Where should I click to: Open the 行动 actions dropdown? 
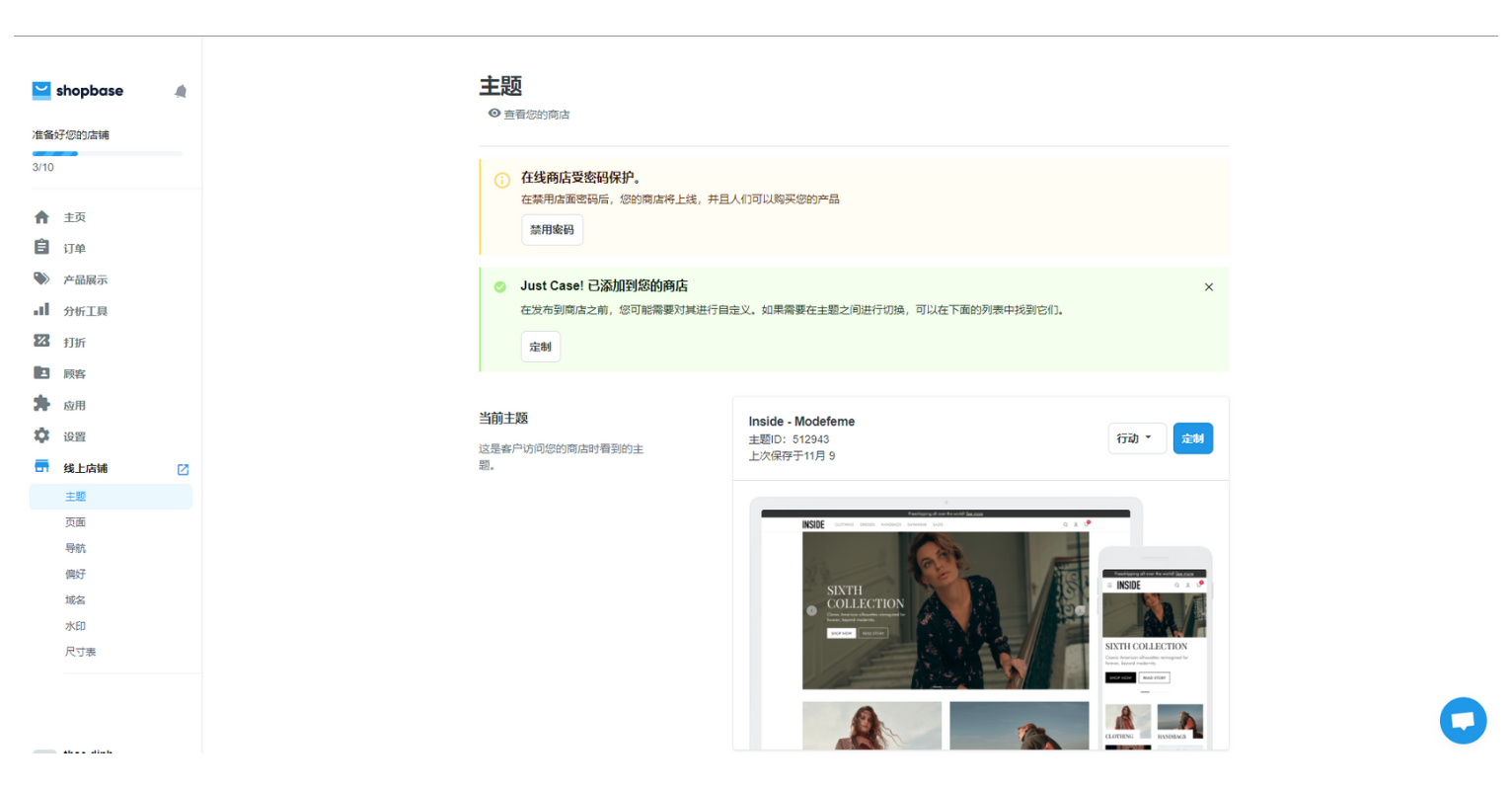tap(1136, 438)
